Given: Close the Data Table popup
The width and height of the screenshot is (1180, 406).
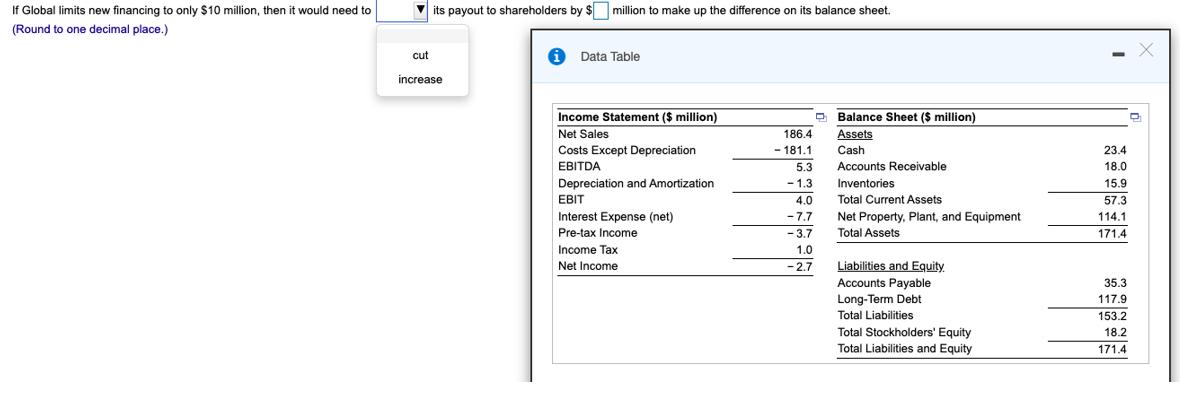Looking at the screenshot, I should point(1145,50).
